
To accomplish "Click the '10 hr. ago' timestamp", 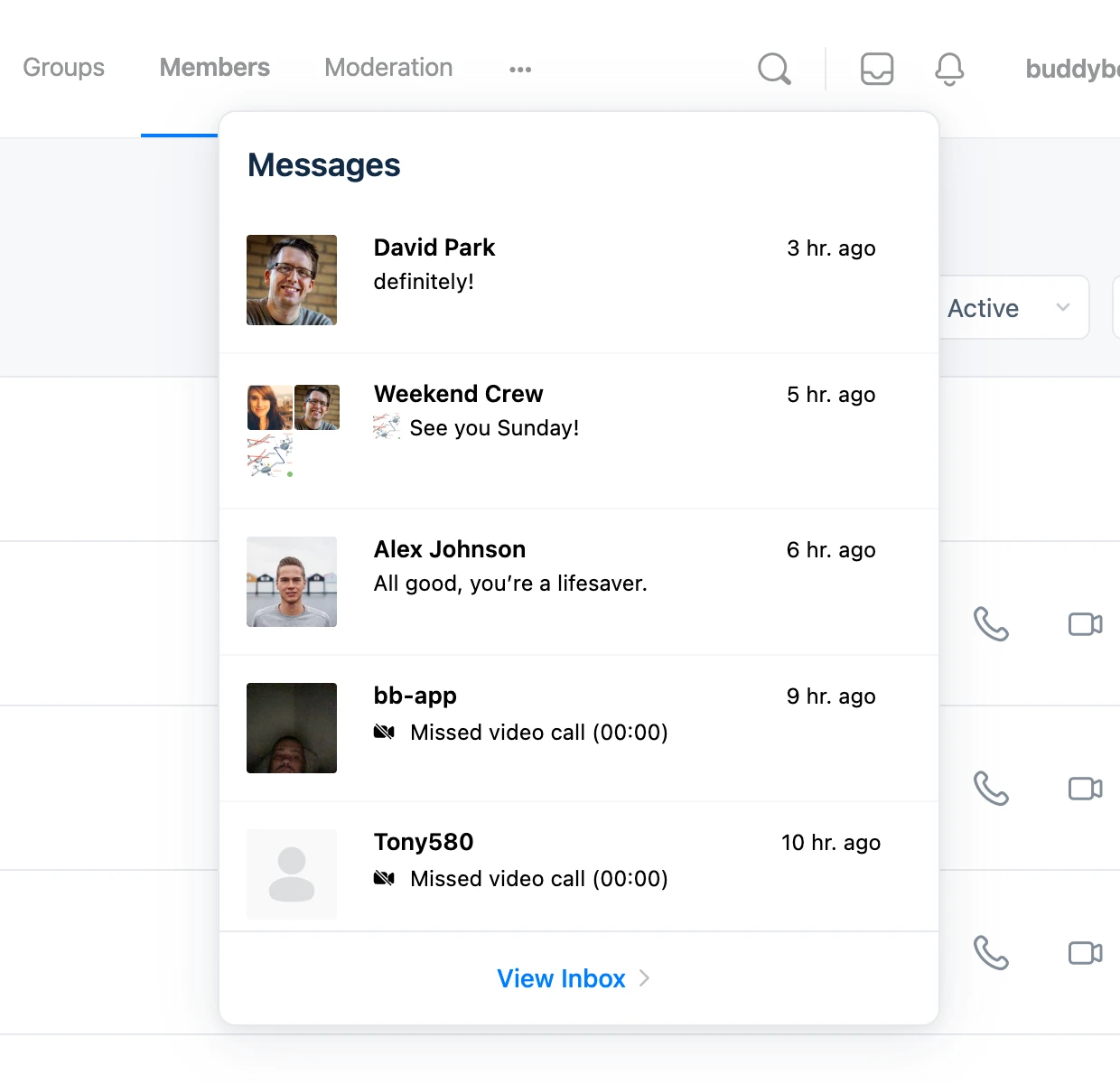I will 831,843.
